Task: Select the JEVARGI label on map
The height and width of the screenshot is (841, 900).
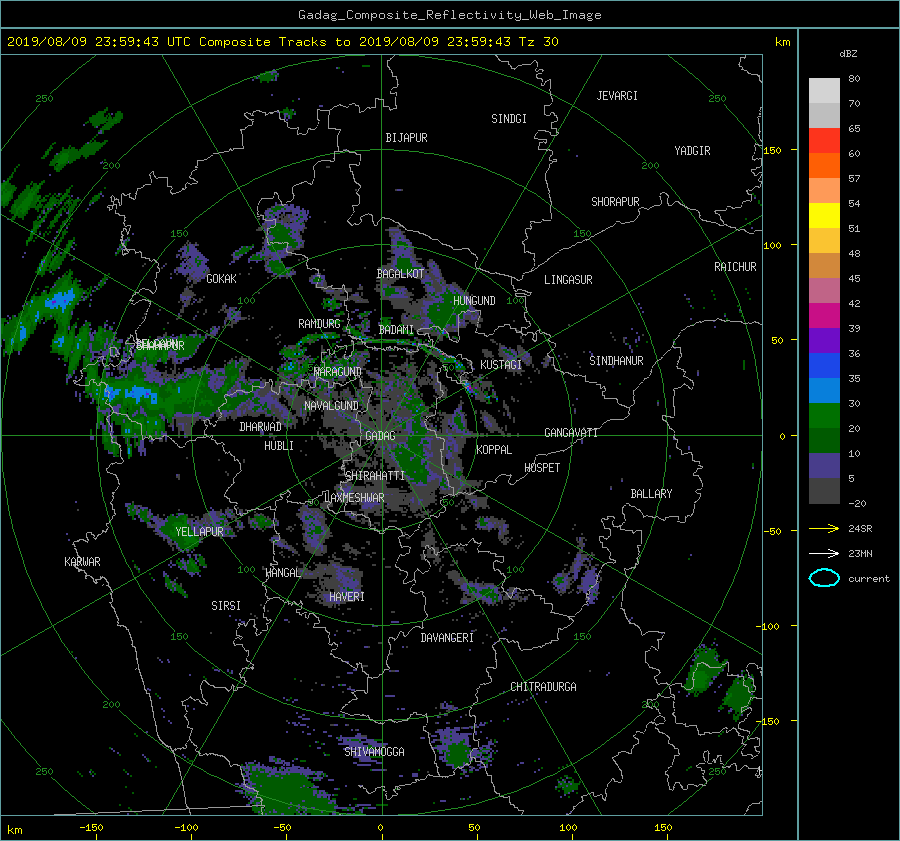Action: pos(617,96)
